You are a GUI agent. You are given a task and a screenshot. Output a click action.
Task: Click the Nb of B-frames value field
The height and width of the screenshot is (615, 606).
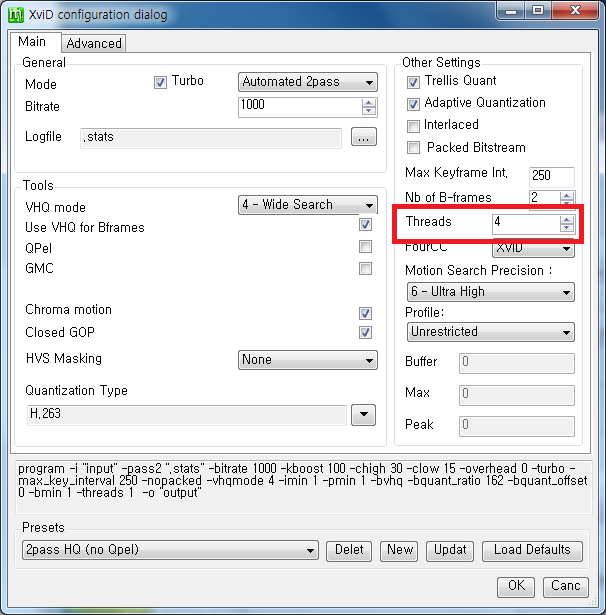click(x=544, y=198)
